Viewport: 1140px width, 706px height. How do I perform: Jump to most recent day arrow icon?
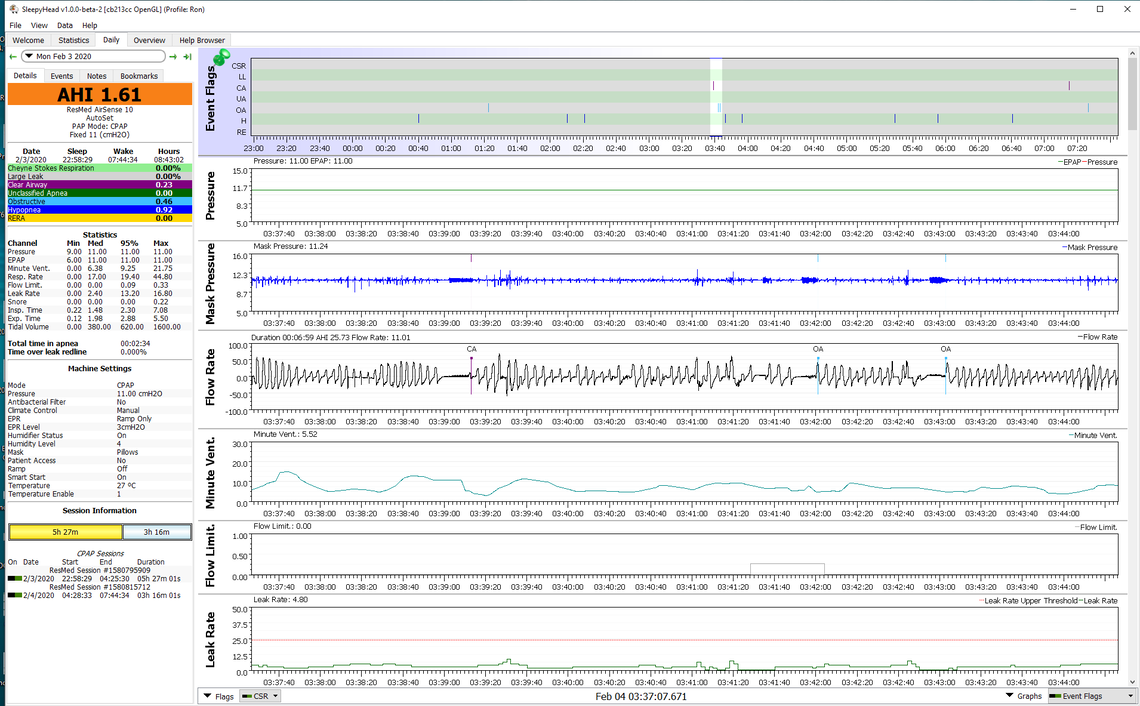[x=187, y=56]
